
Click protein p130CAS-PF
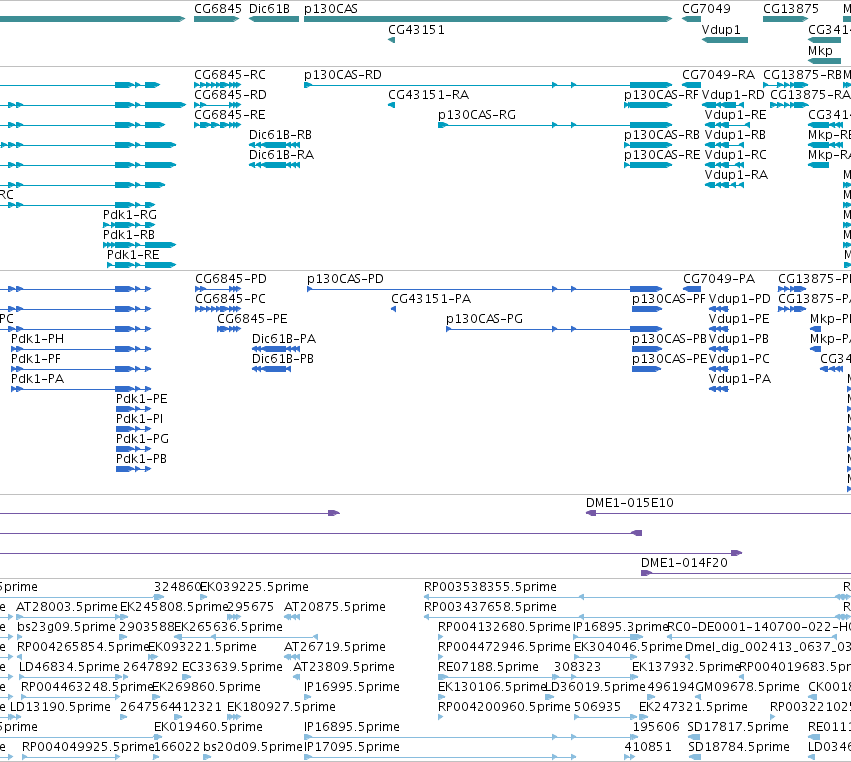[669, 299]
